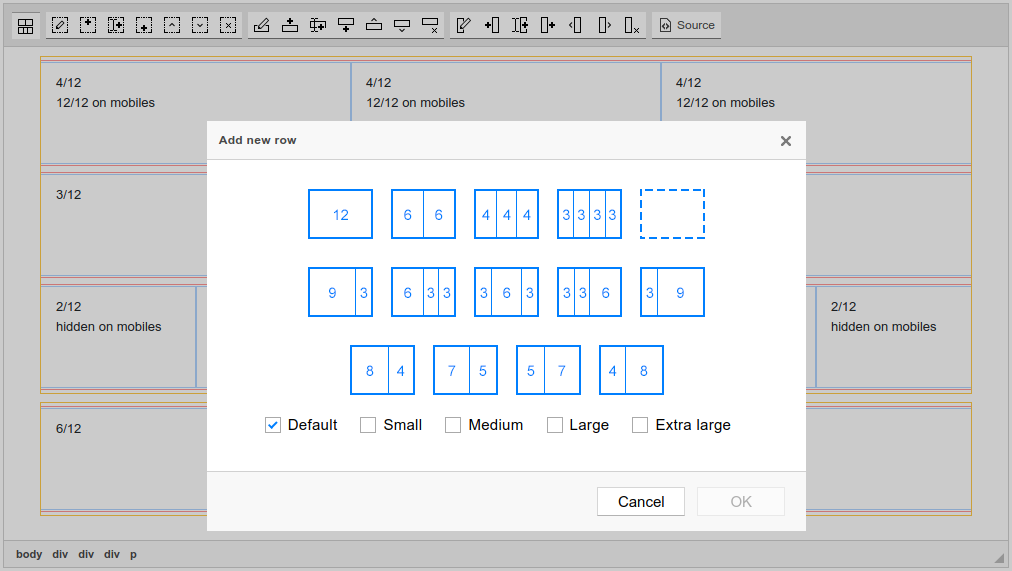Uncheck the Default breakpoint checkbox

point(273,425)
